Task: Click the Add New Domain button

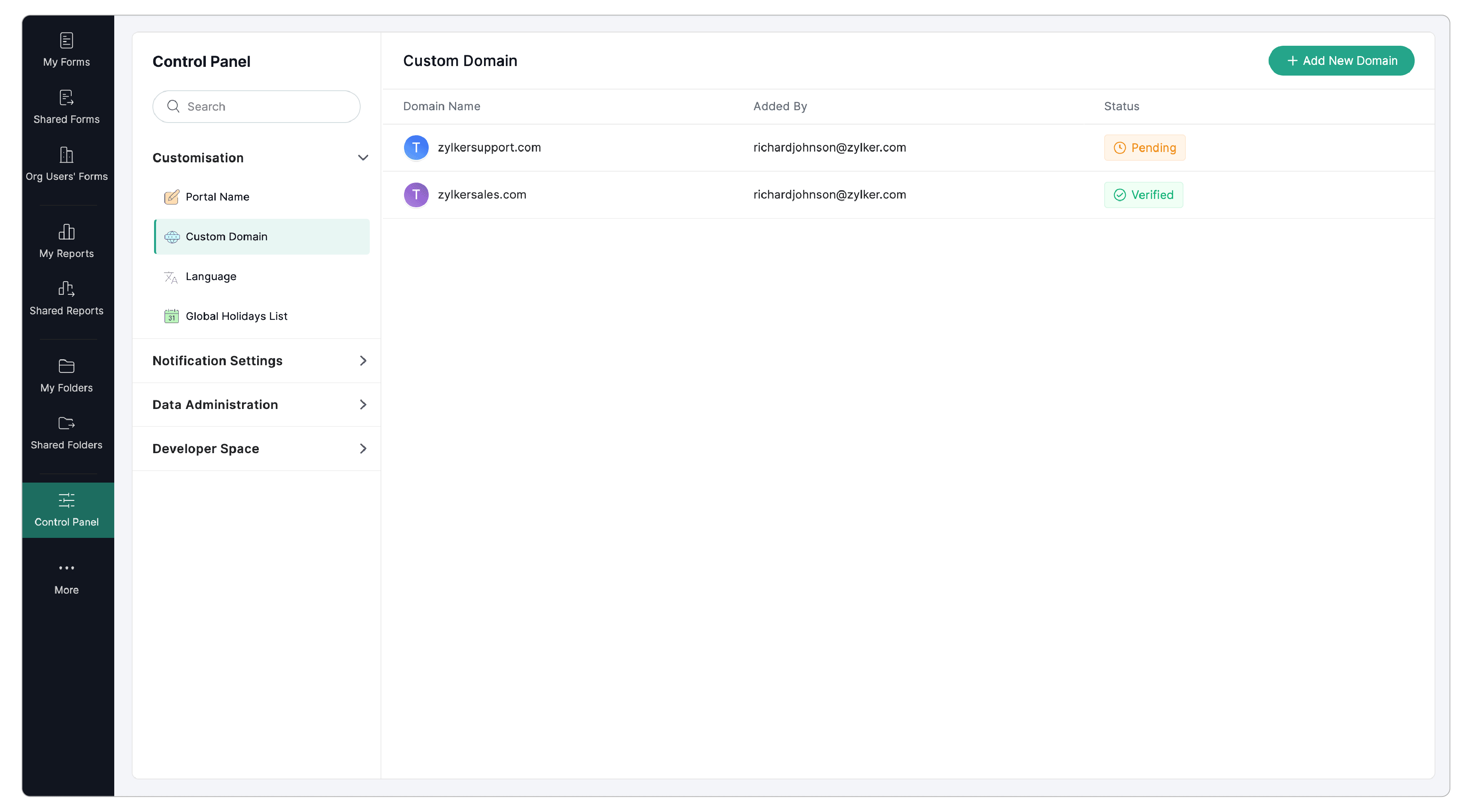Action: tap(1341, 60)
